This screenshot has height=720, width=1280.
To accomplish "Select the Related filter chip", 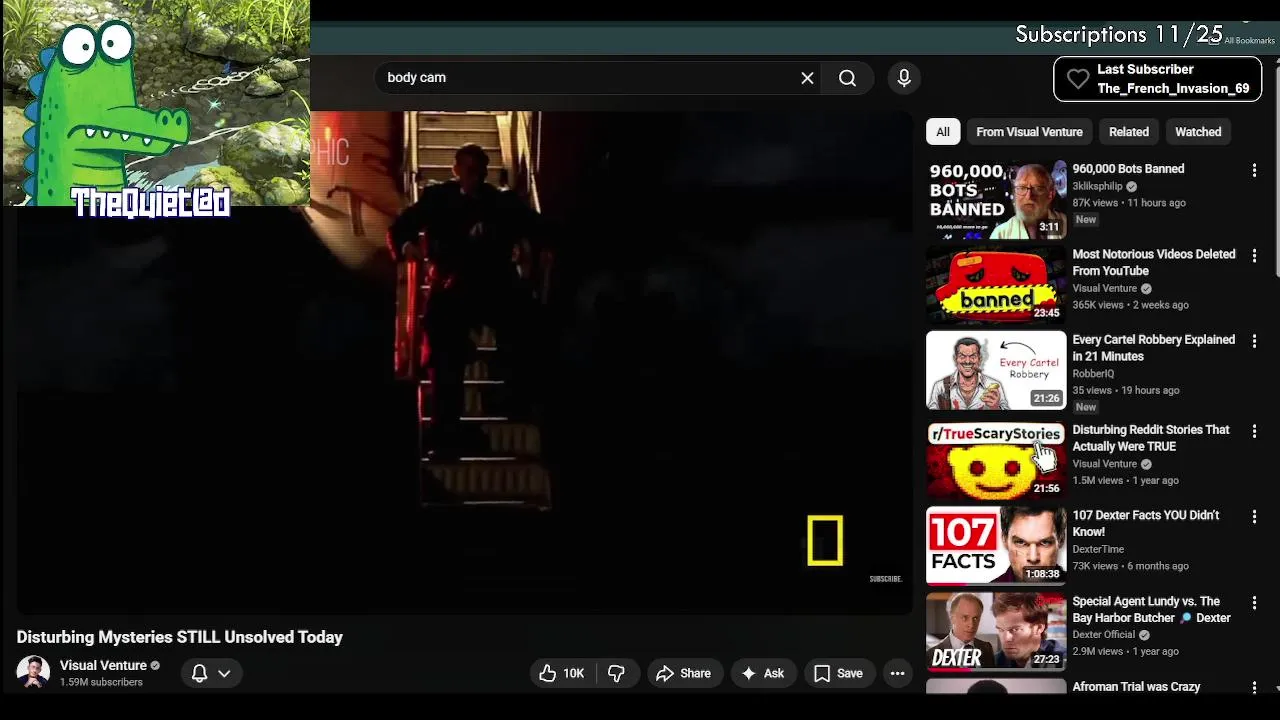I will click(x=1128, y=132).
